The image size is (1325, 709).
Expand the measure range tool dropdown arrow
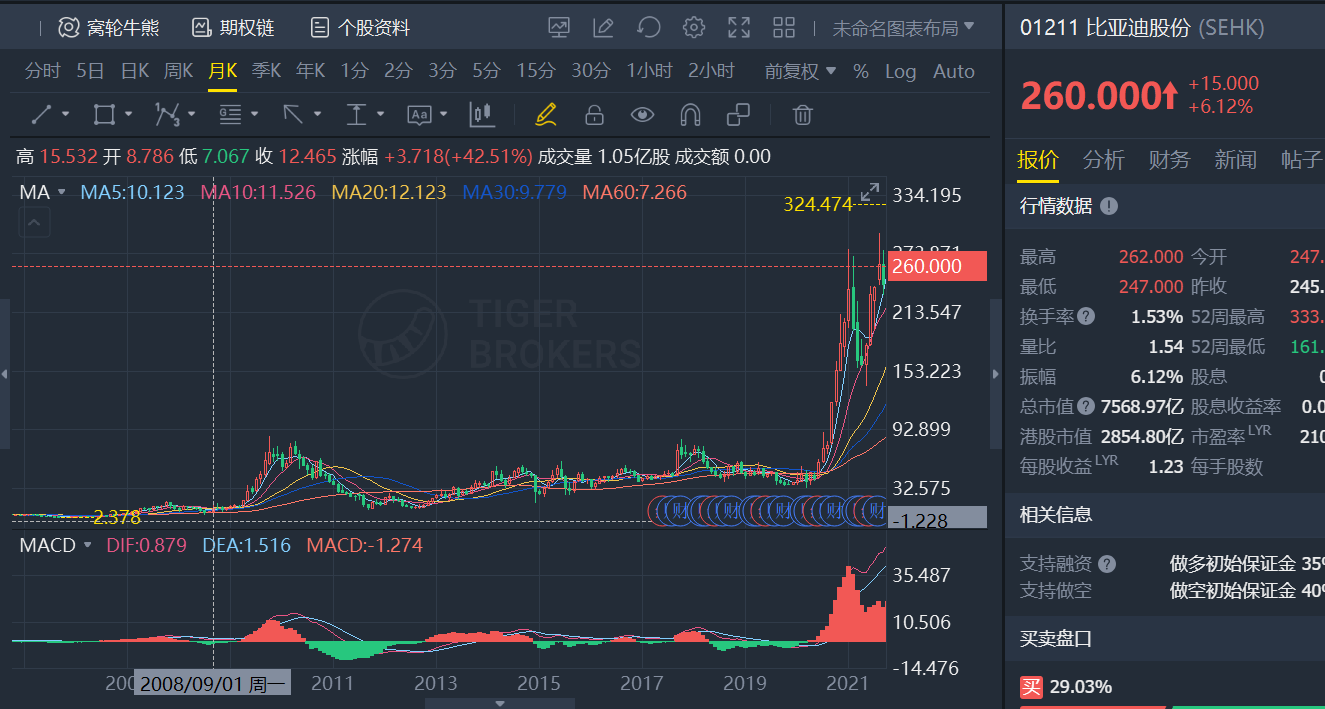click(x=380, y=115)
